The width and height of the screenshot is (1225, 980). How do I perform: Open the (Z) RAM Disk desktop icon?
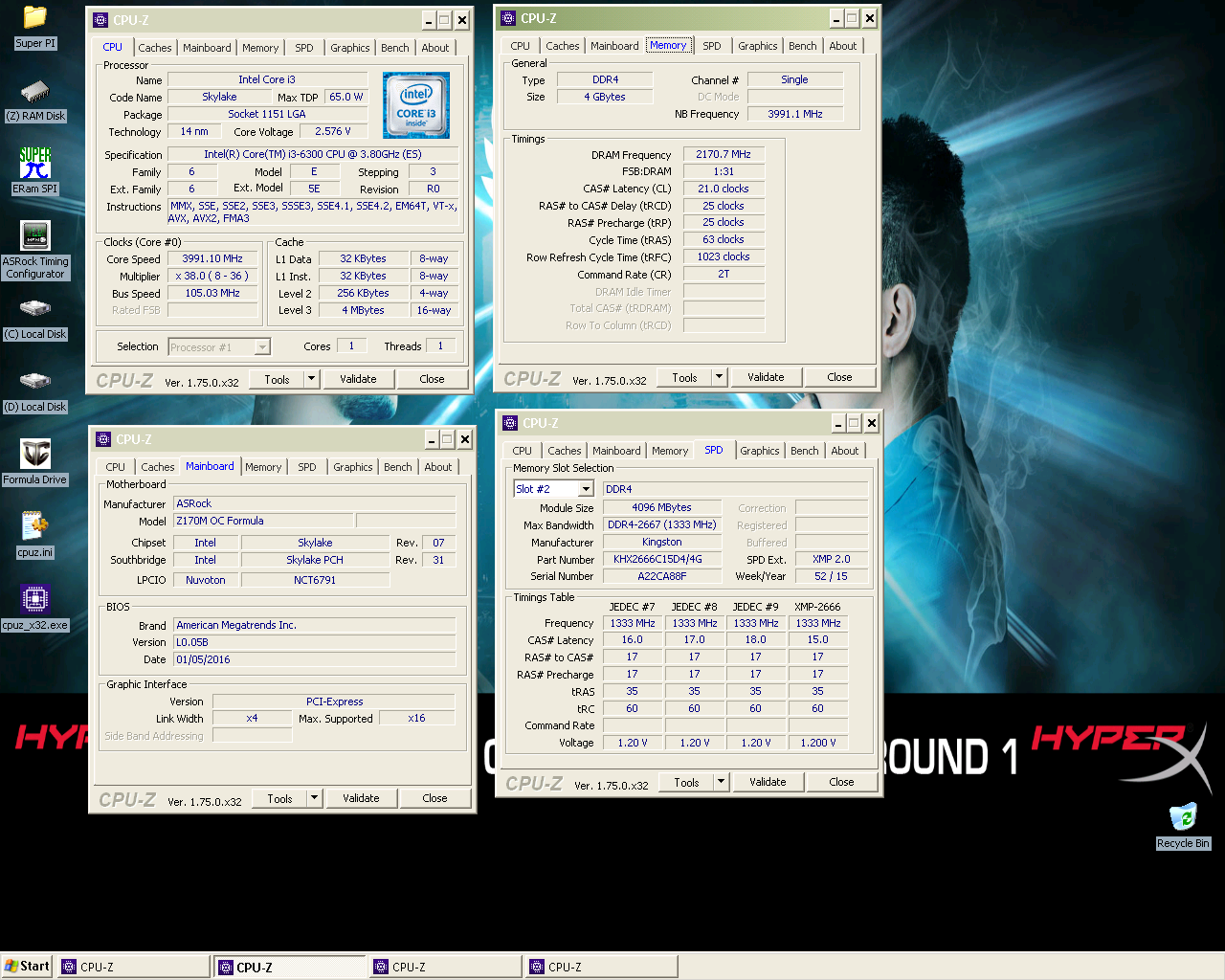pyautogui.click(x=35, y=92)
